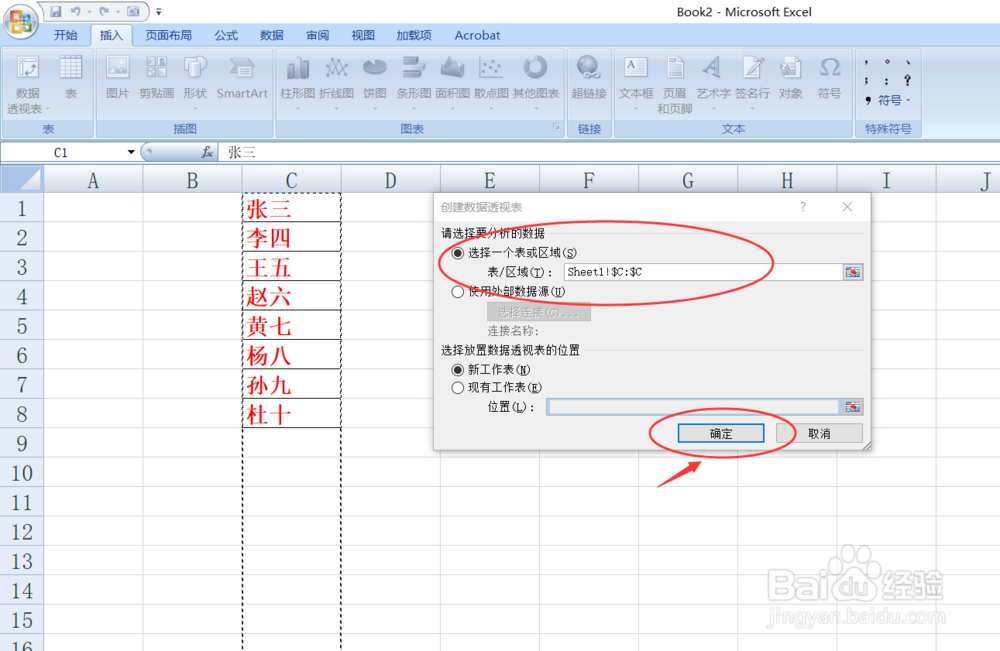Open Column chart (柱形图) menu

tap(298, 83)
